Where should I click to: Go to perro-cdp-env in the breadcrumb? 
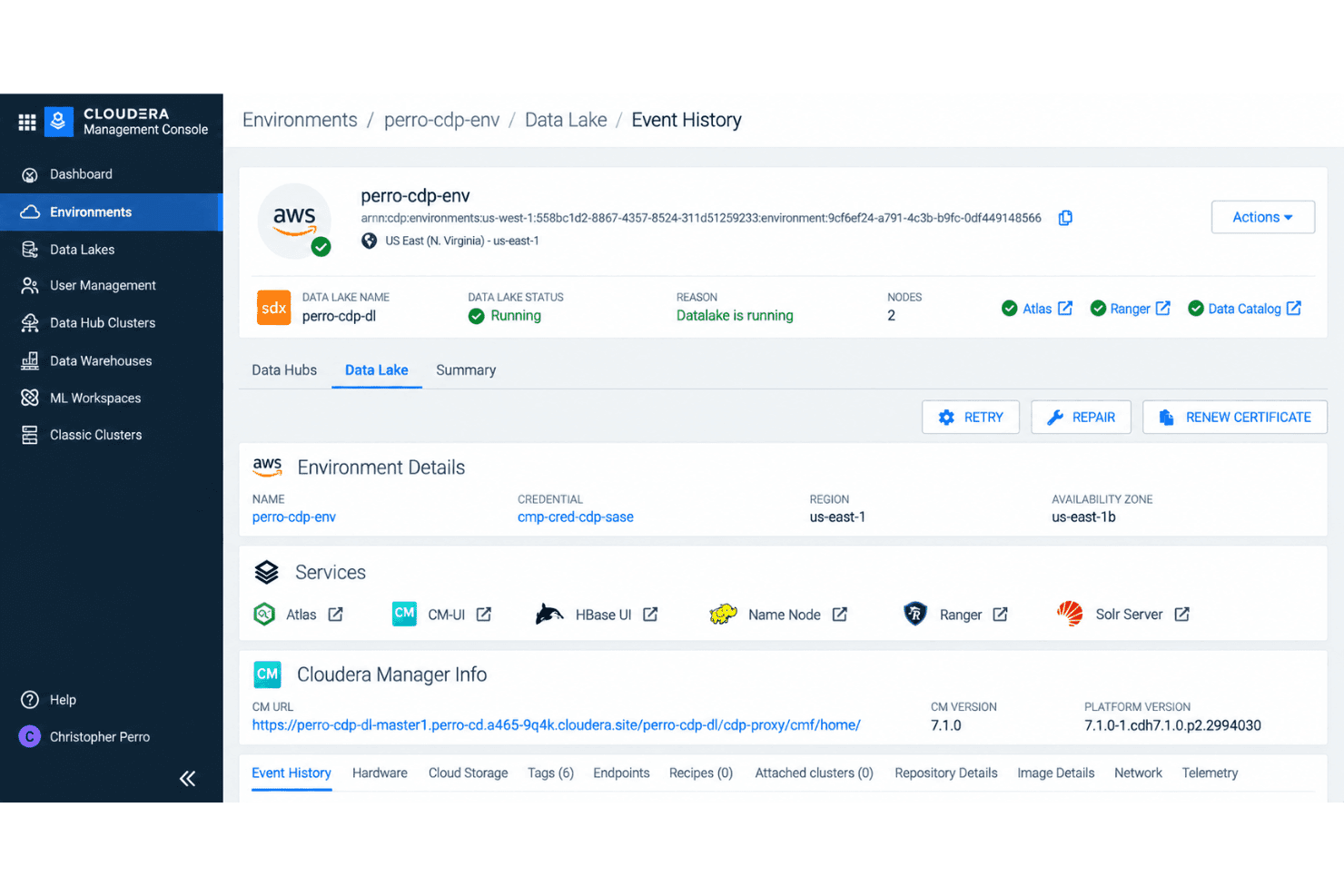click(441, 121)
